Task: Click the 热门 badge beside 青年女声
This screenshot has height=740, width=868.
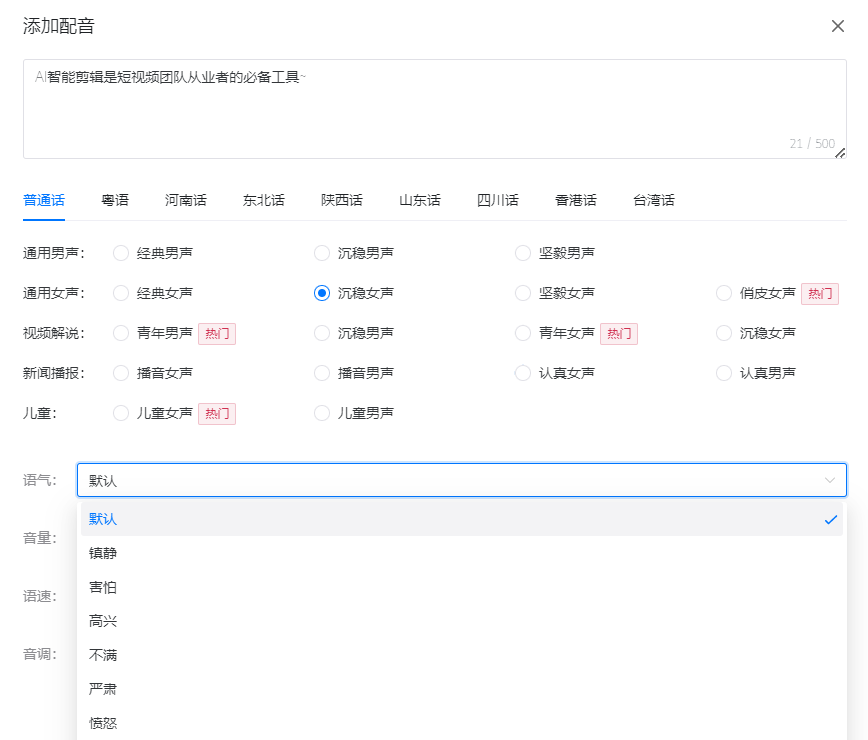Action: [619, 334]
